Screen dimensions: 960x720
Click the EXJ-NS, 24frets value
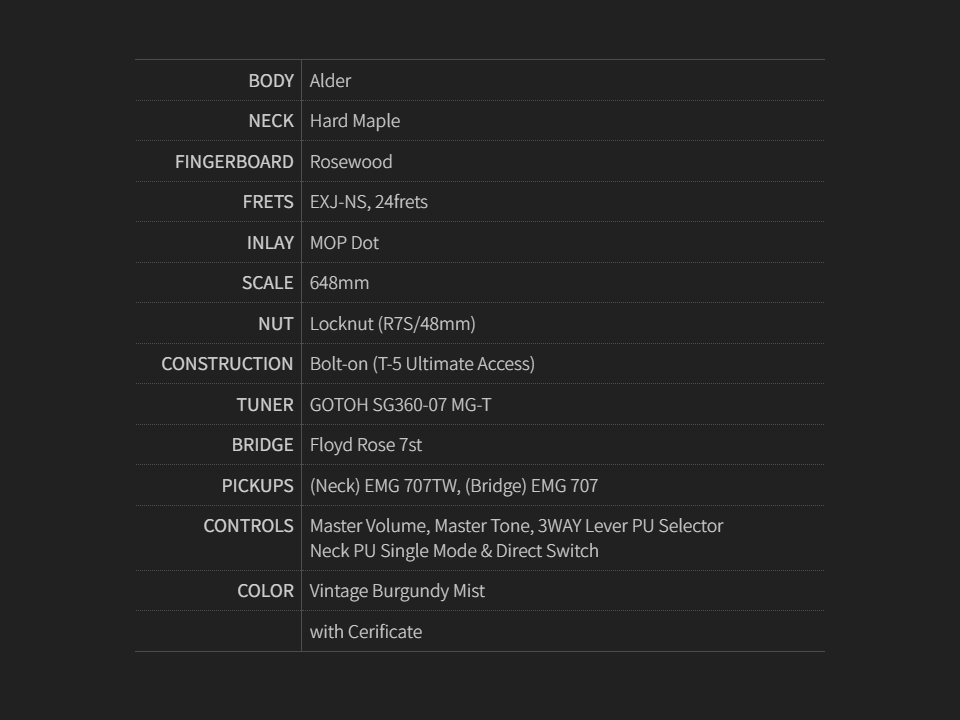(369, 202)
